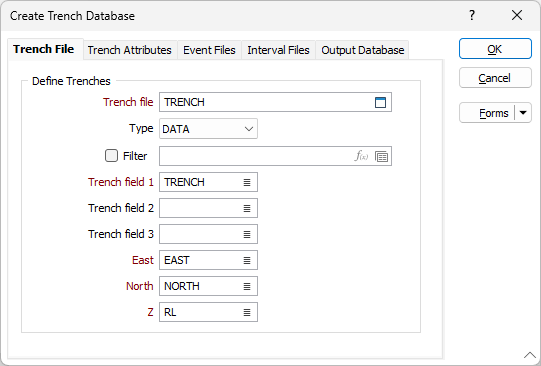Confirm with the OK button
Image resolution: width=541 pixels, height=366 pixels.
pyautogui.click(x=495, y=49)
